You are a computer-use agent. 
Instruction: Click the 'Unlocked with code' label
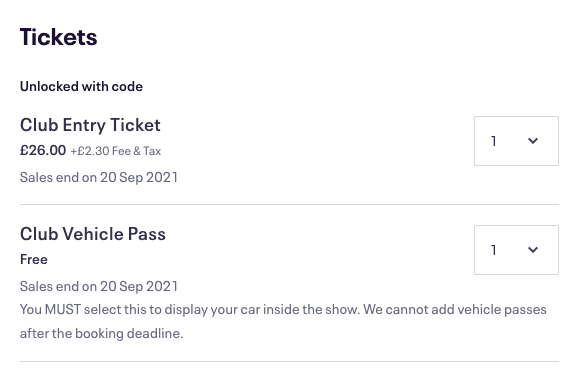pos(81,86)
